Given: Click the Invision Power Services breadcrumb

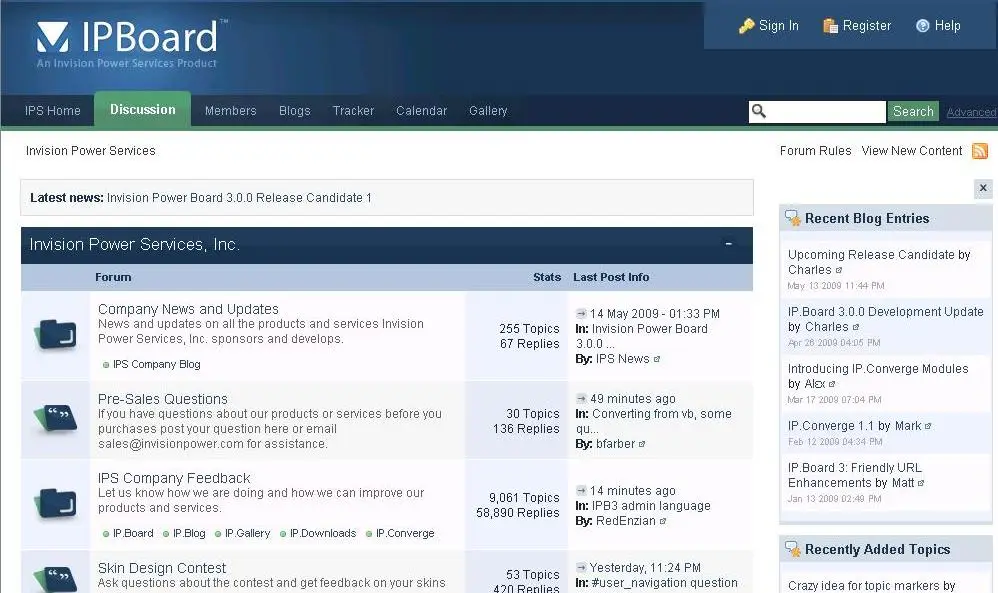Looking at the screenshot, I should pyautogui.click(x=90, y=151).
